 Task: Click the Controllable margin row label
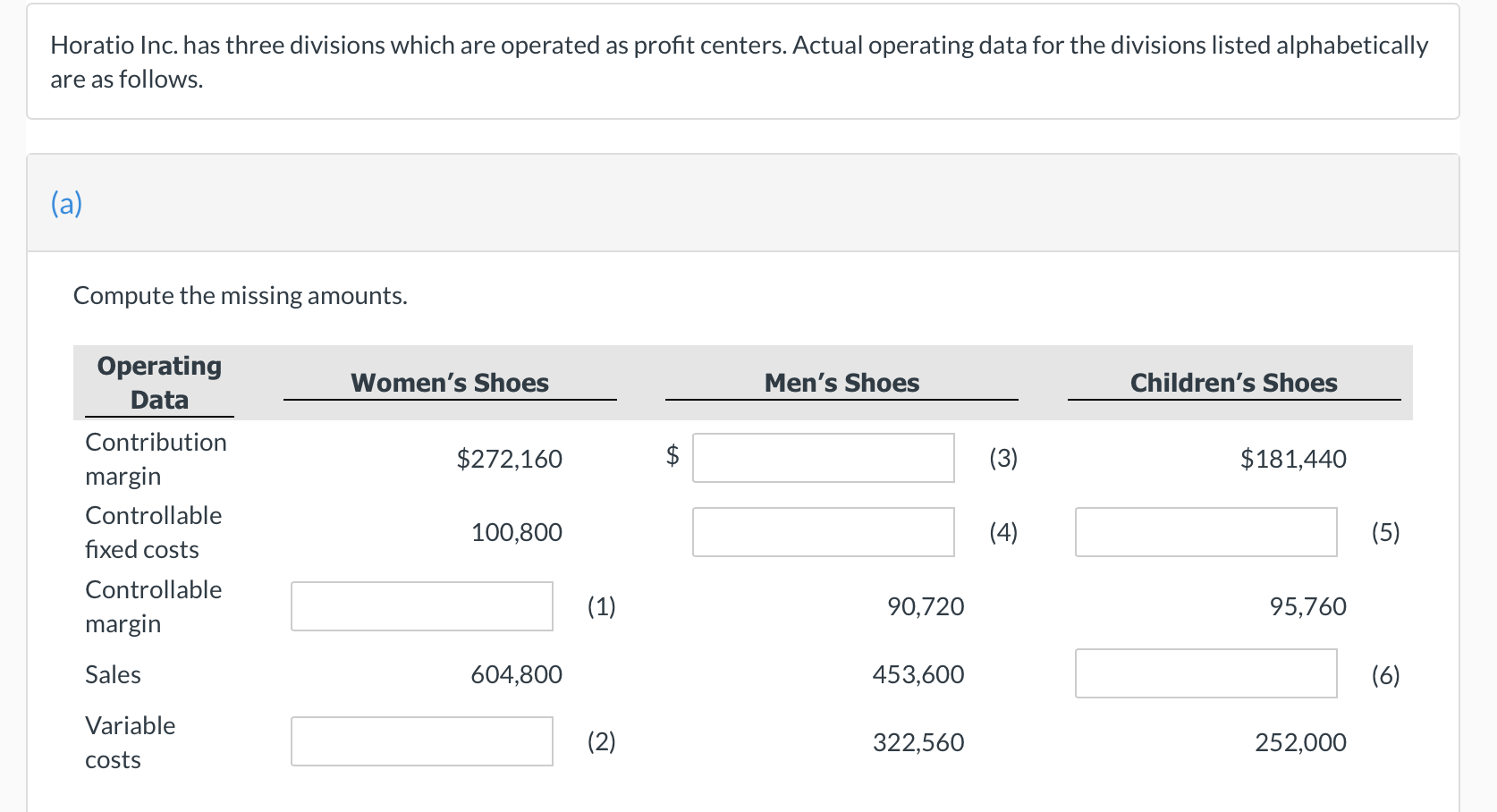tap(153, 606)
